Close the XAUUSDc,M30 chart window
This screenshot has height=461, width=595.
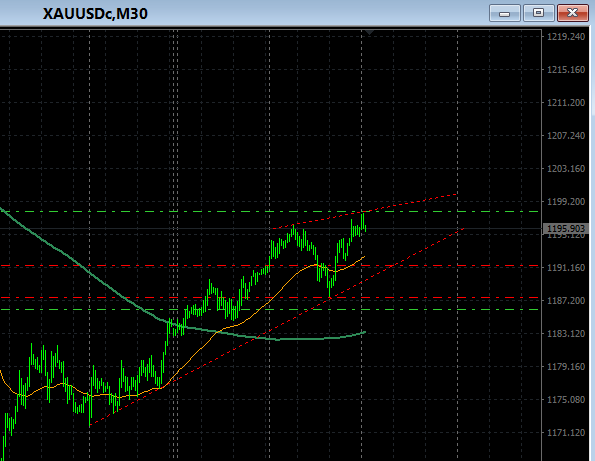pyautogui.click(x=572, y=13)
